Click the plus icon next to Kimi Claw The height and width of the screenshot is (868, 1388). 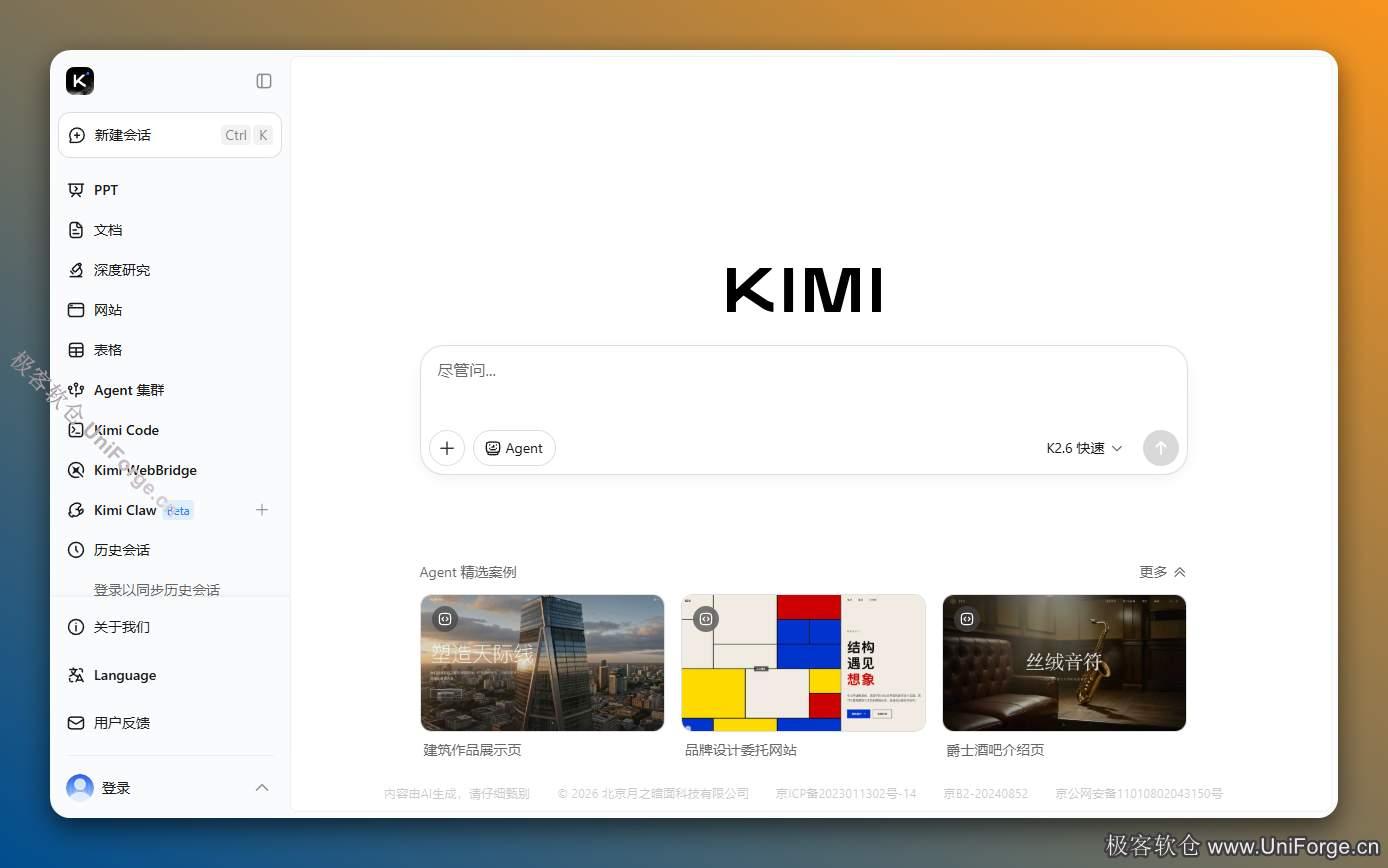tap(262, 510)
